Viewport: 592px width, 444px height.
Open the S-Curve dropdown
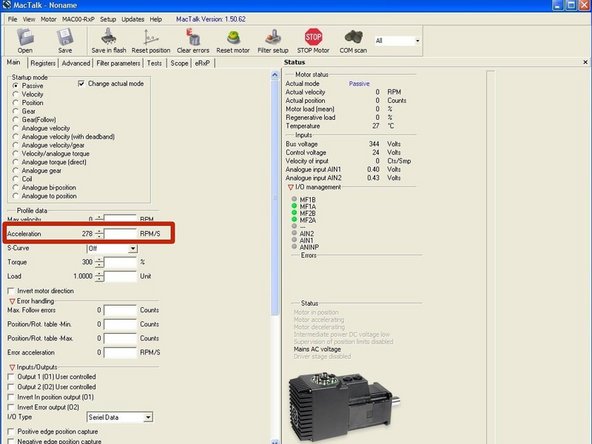pos(133,248)
